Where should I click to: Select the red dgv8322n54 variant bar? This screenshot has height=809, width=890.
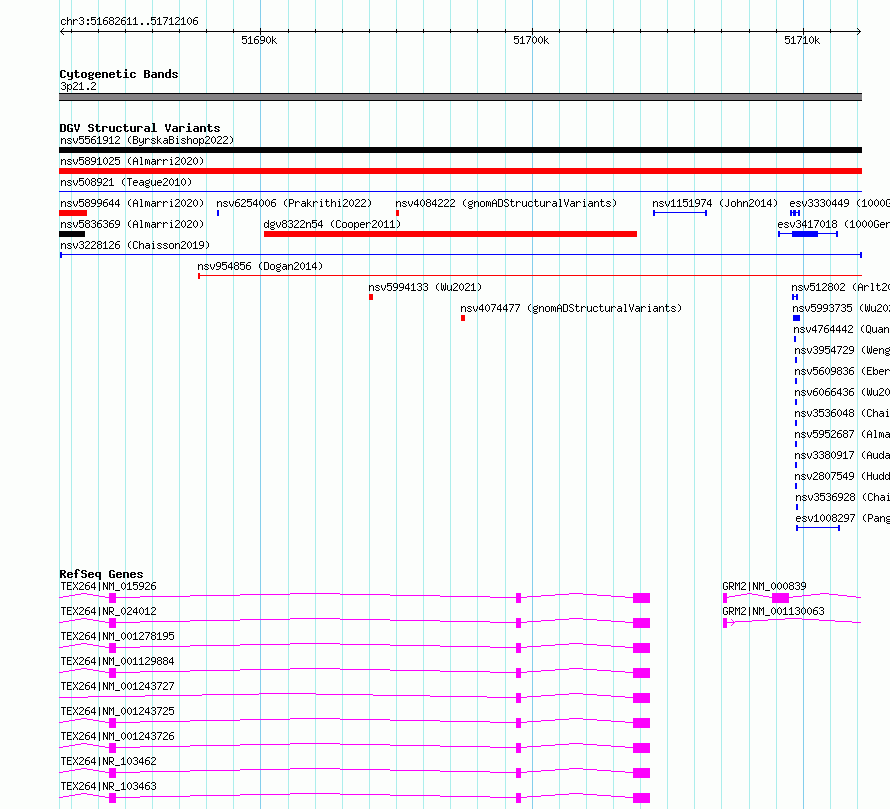tap(451, 234)
